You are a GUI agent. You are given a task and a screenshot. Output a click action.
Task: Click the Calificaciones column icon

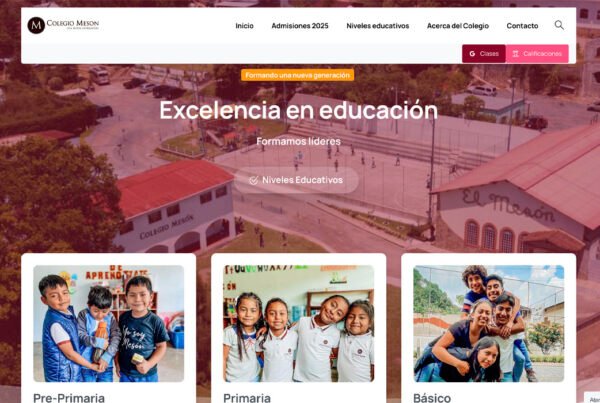(x=515, y=54)
